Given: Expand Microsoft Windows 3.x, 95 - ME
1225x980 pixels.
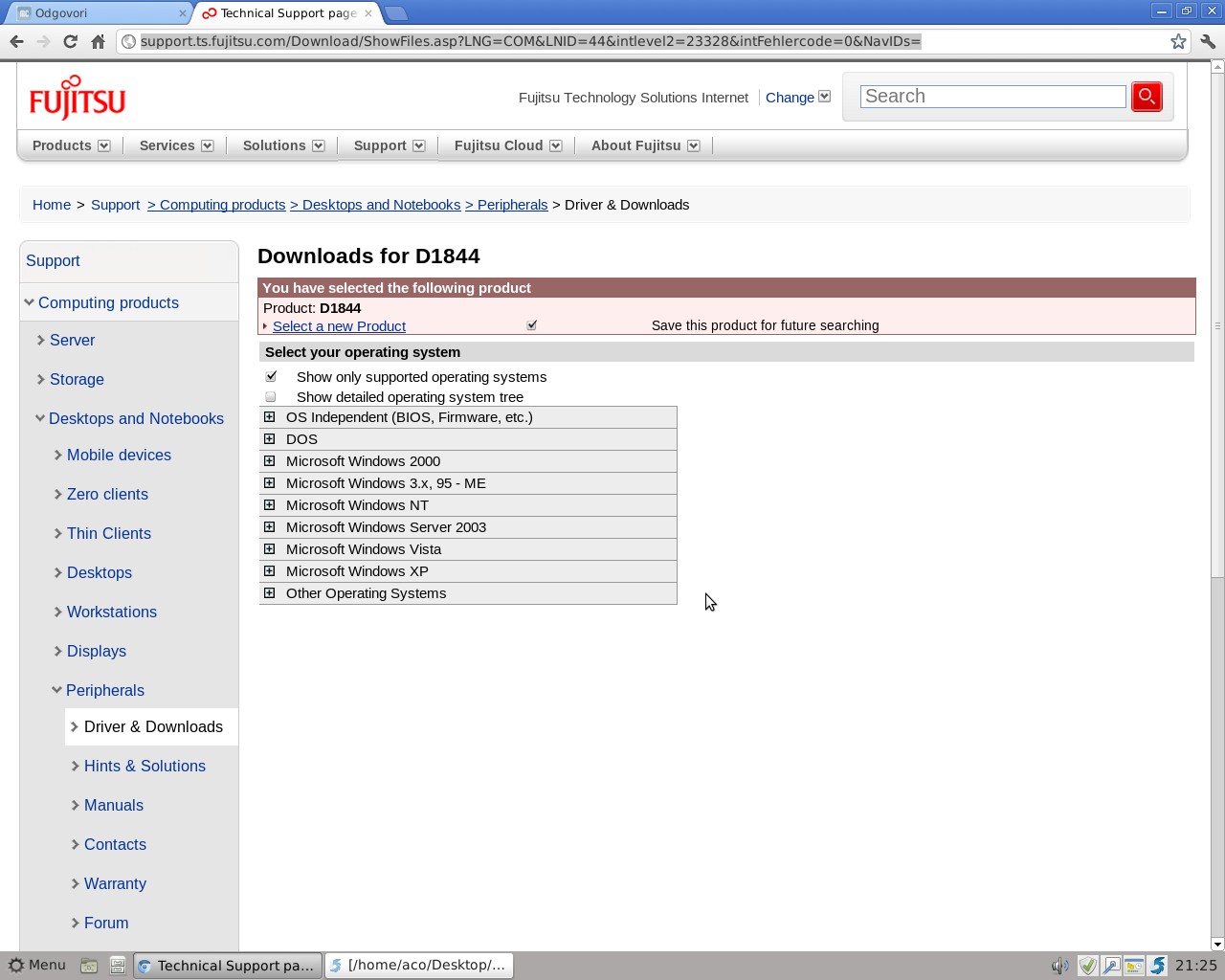Looking at the screenshot, I should [x=269, y=483].
